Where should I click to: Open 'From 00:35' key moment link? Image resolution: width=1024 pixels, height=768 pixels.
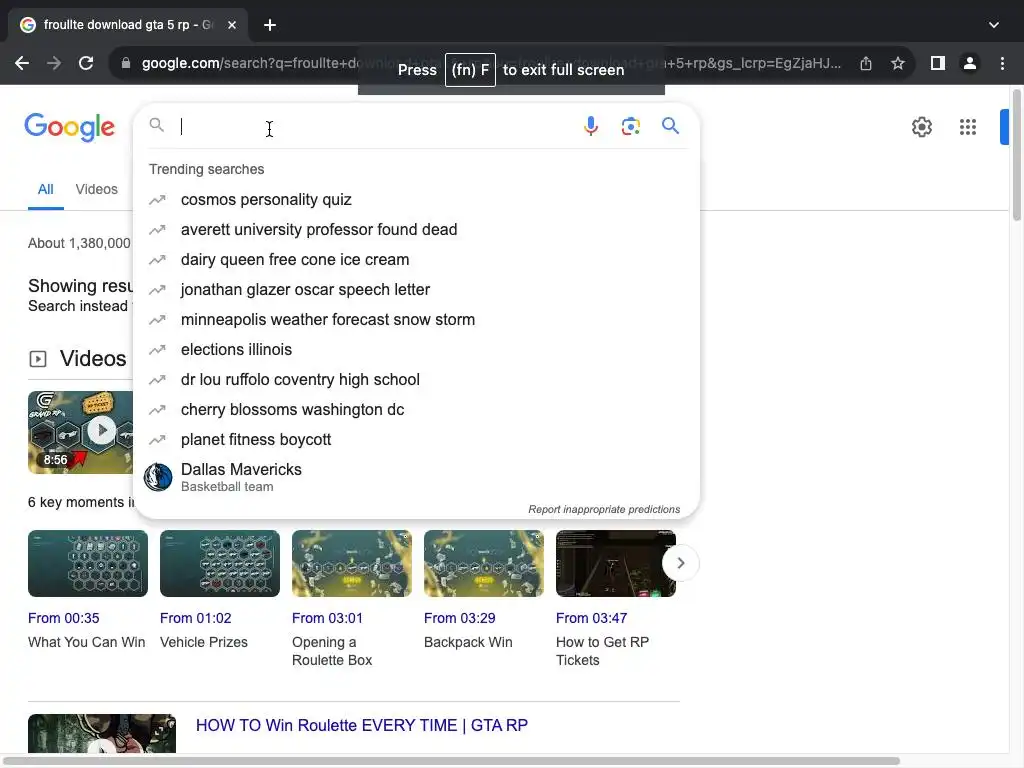(63, 618)
